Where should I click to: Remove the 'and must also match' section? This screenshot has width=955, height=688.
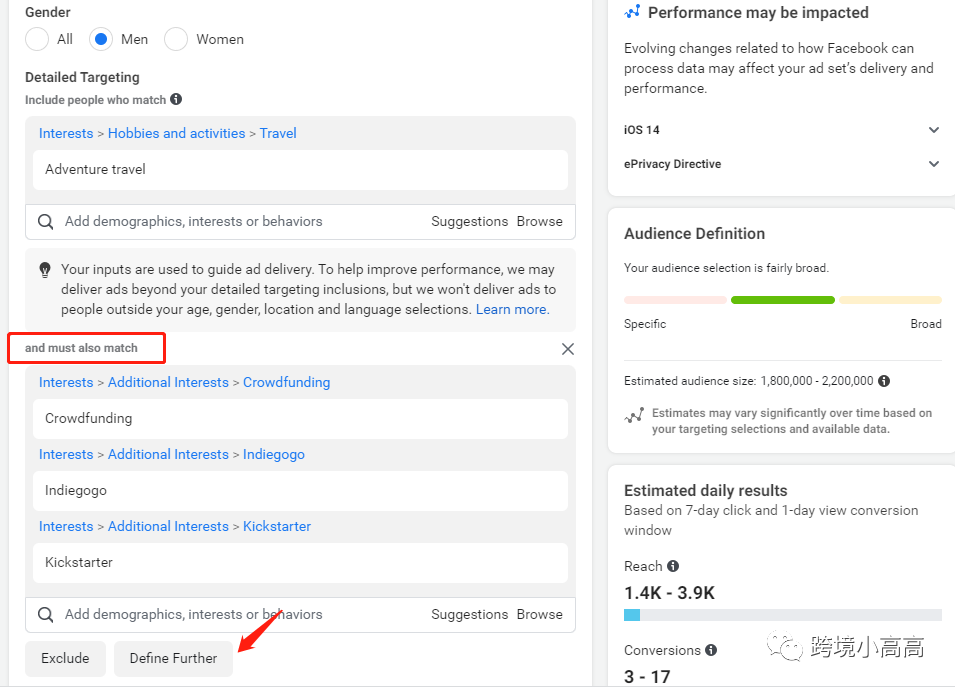pos(568,349)
